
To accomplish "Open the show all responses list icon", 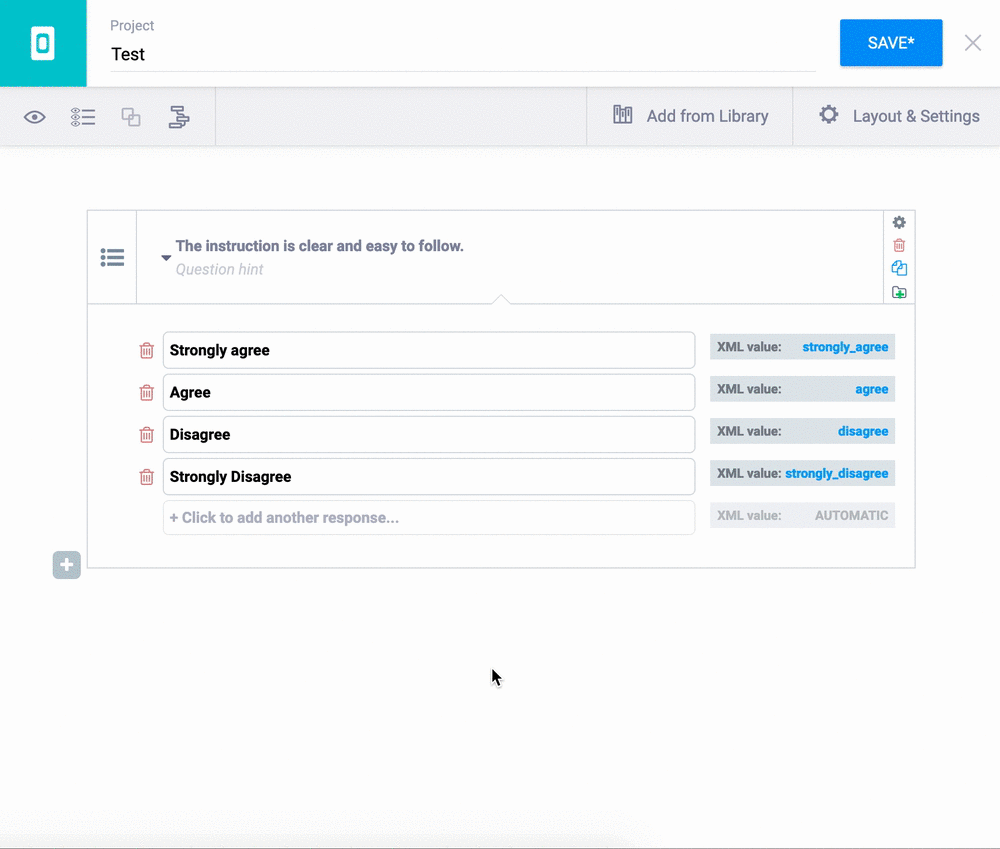I will pyautogui.click(x=83, y=117).
